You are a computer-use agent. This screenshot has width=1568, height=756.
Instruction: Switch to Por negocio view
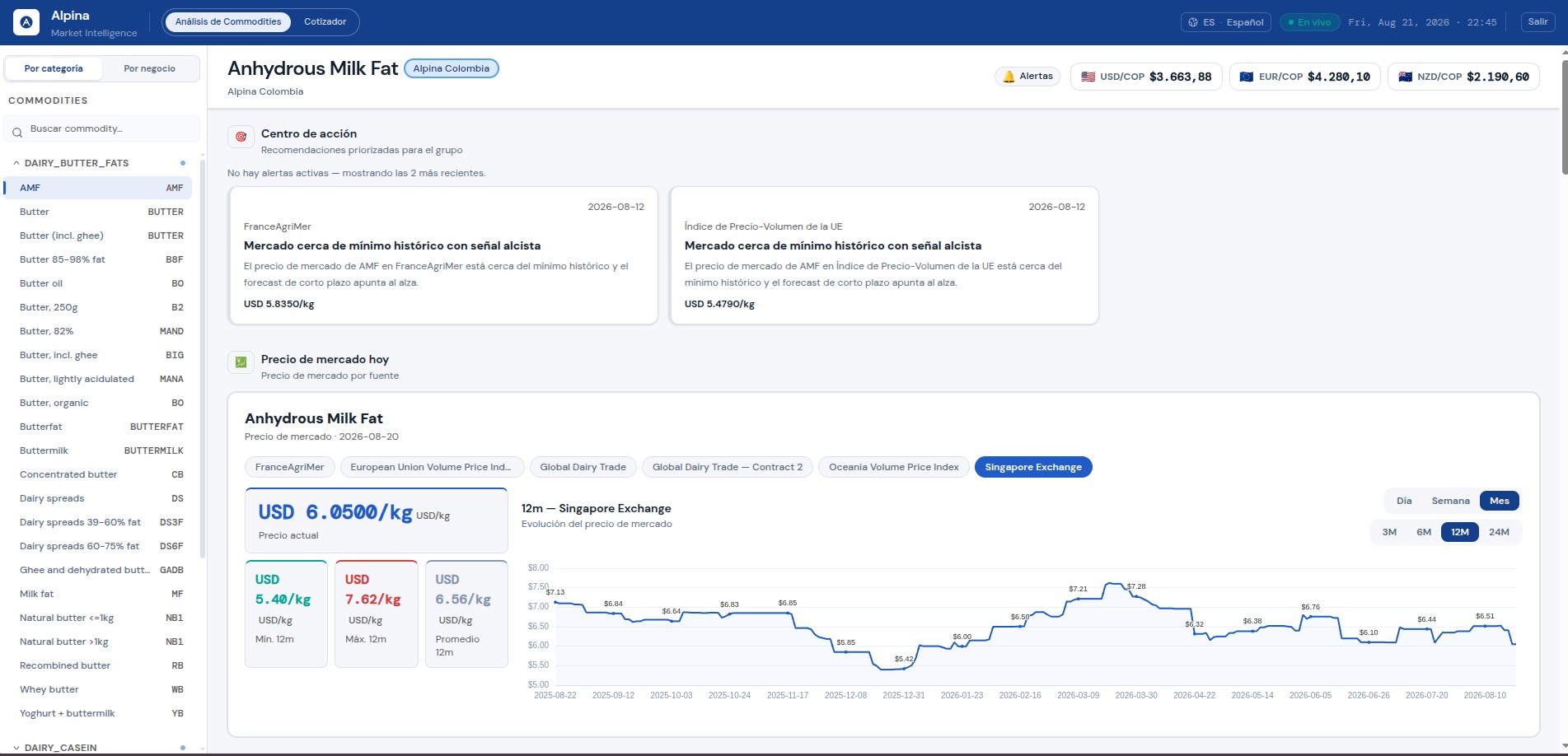149,68
